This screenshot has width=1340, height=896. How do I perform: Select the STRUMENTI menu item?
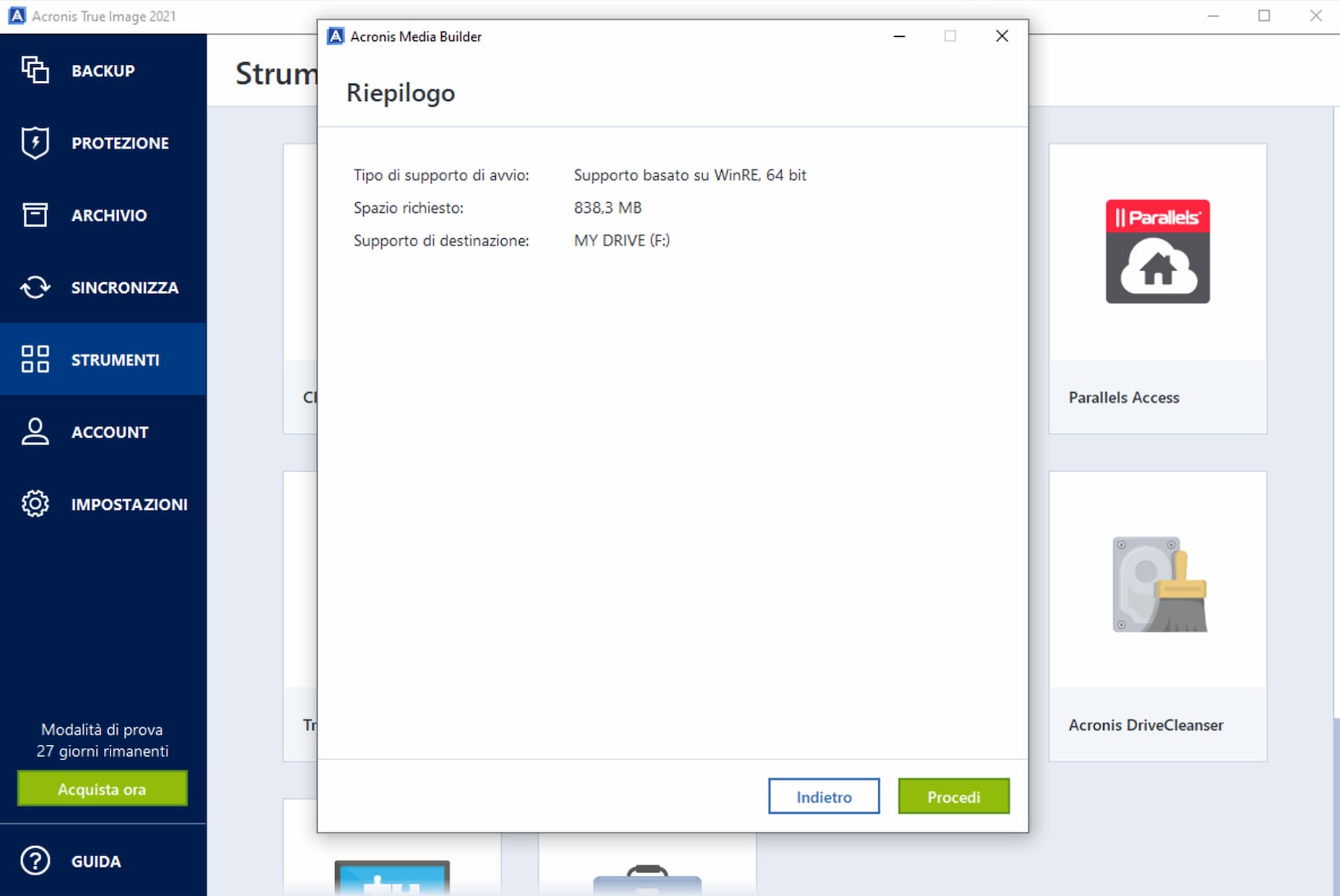click(x=103, y=359)
